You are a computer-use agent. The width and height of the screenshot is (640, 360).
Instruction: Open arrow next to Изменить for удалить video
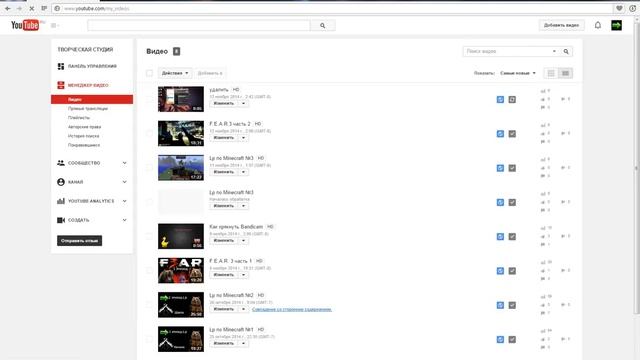click(x=243, y=103)
